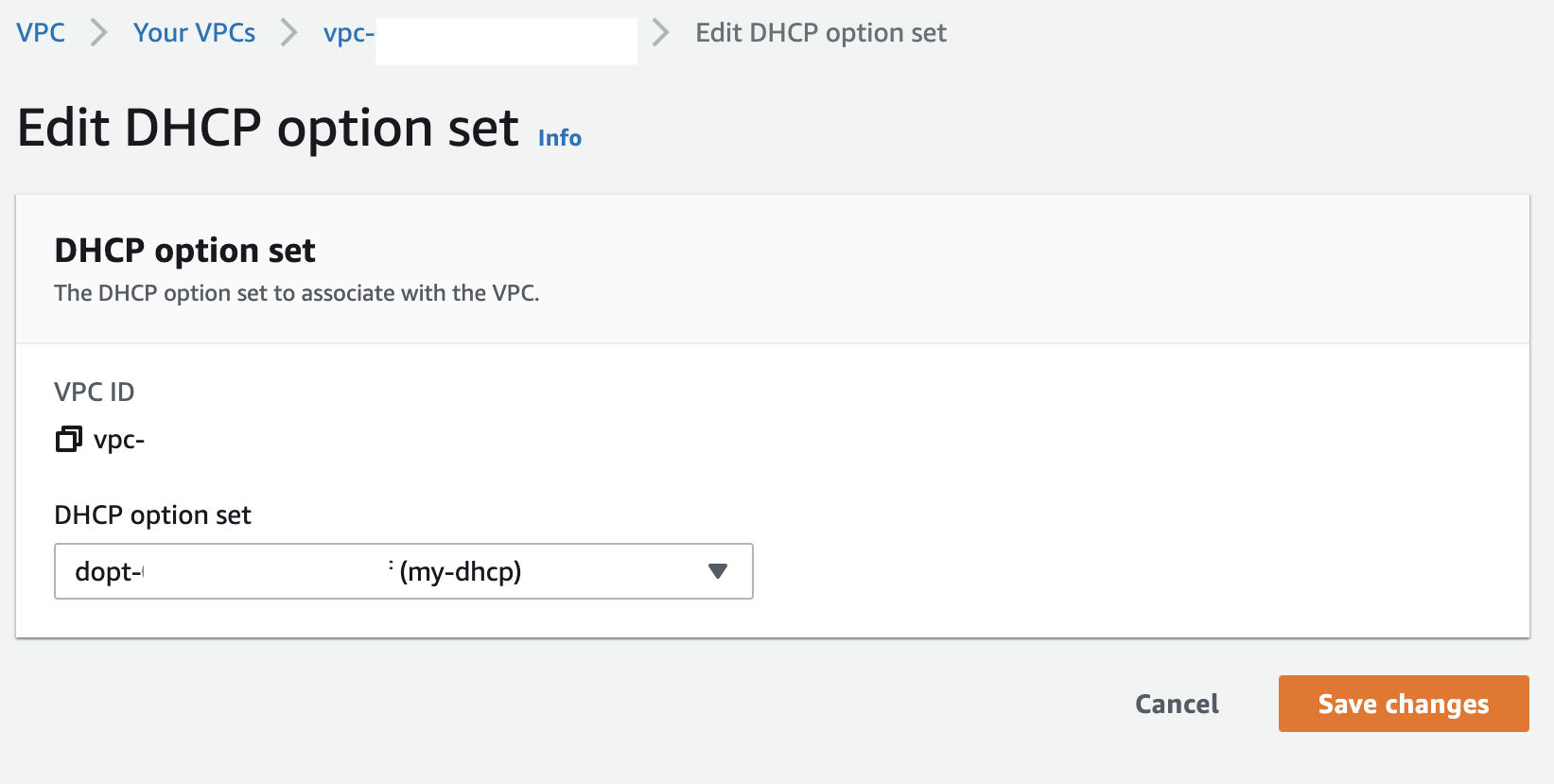Select the (my-dhcp) text in the dropdown
The height and width of the screenshot is (784, 1554).
(461, 571)
